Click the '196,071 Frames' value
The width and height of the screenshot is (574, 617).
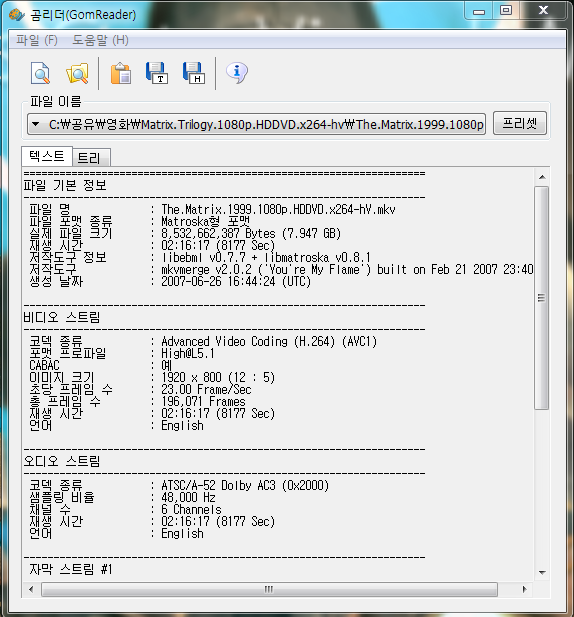[203, 401]
